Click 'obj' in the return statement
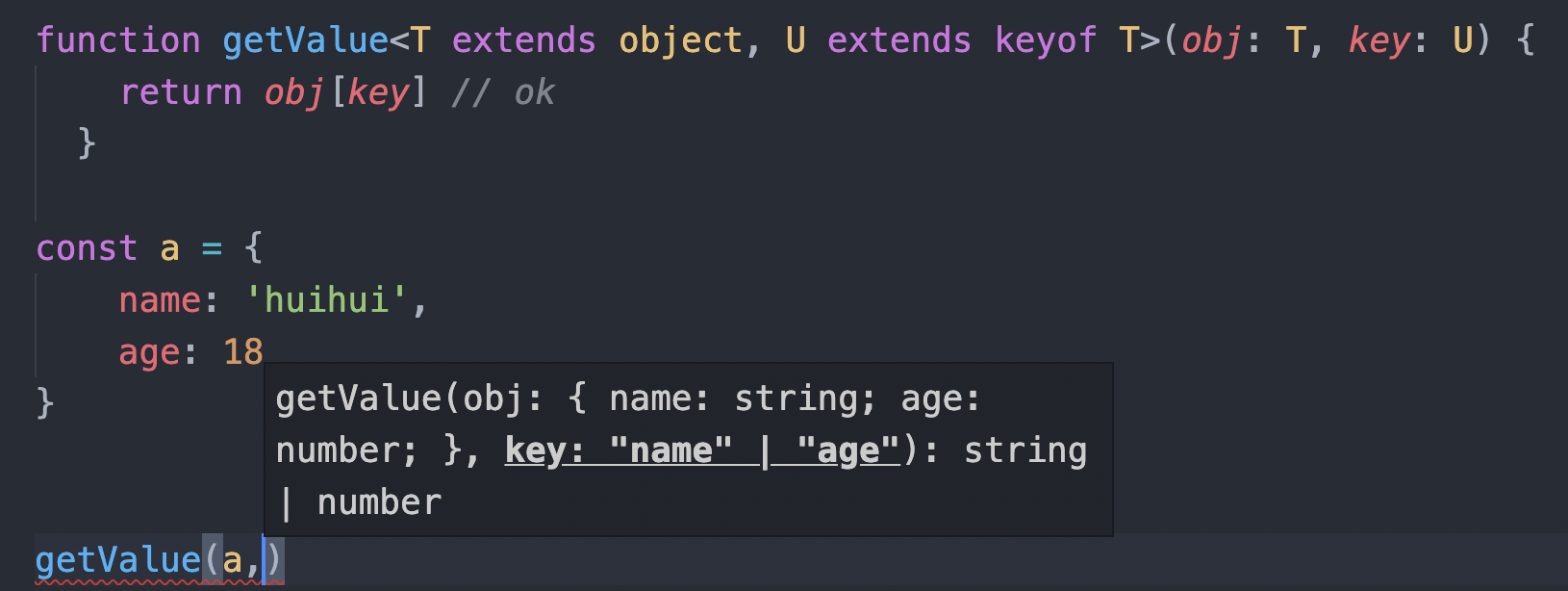The width and height of the screenshot is (1568, 591). pyautogui.click(x=293, y=92)
